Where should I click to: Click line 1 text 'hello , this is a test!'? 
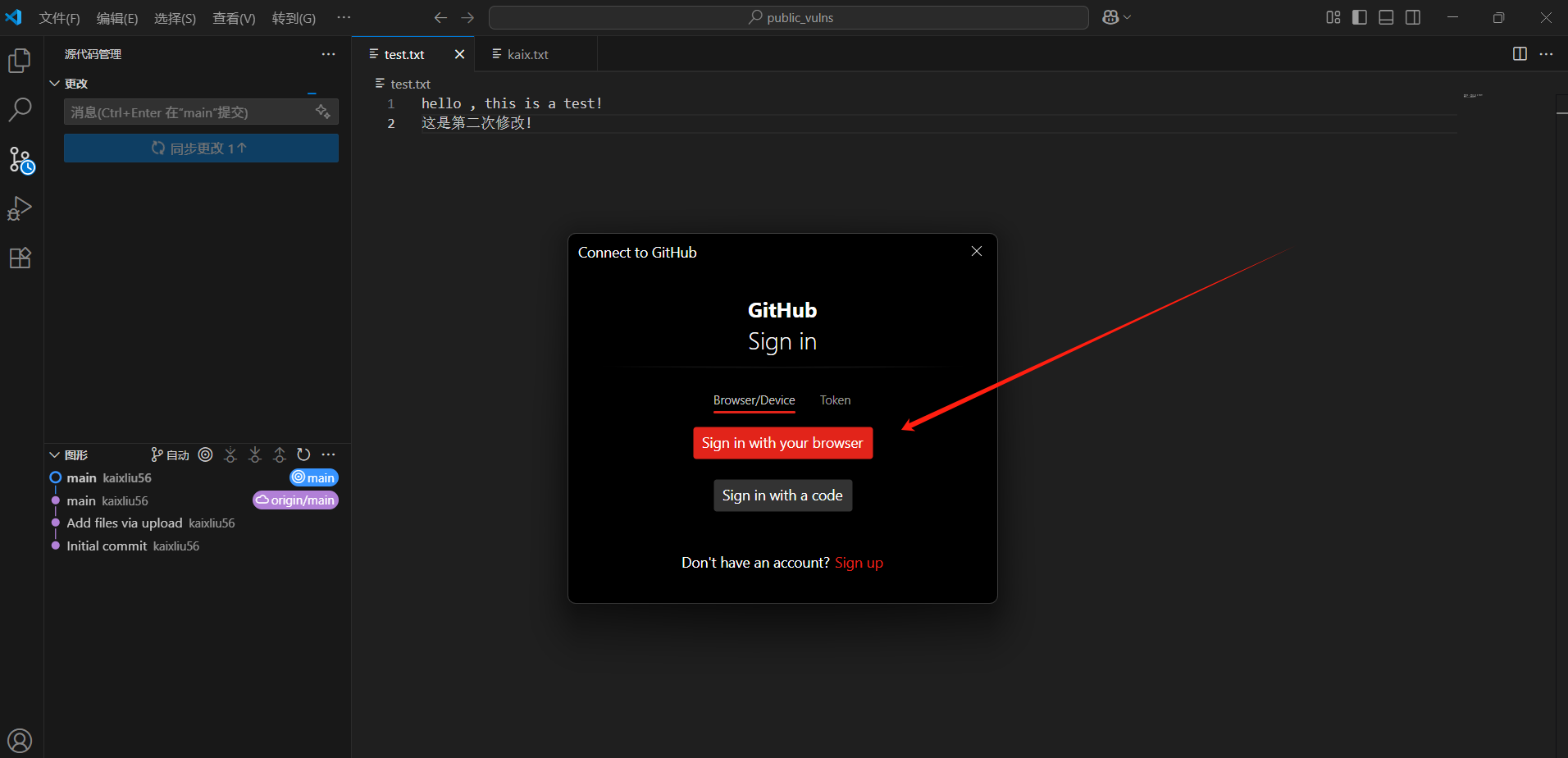click(512, 103)
